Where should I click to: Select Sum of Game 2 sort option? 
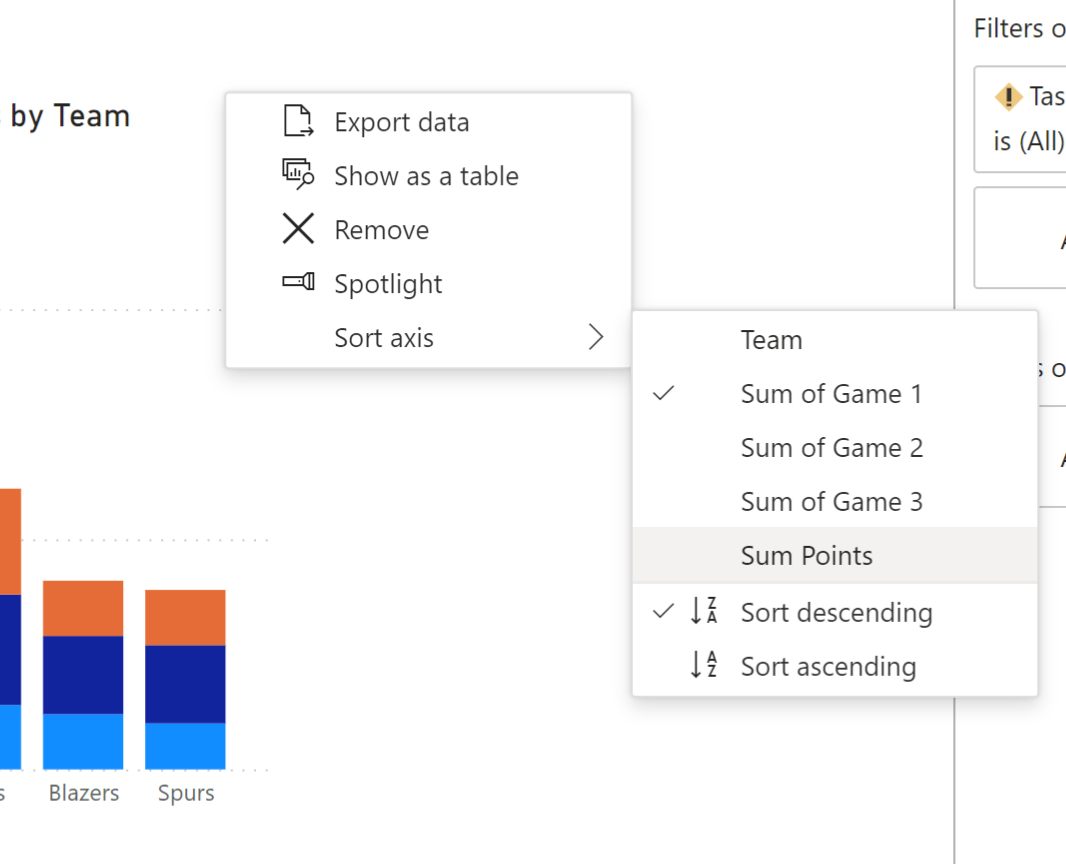tap(831, 448)
